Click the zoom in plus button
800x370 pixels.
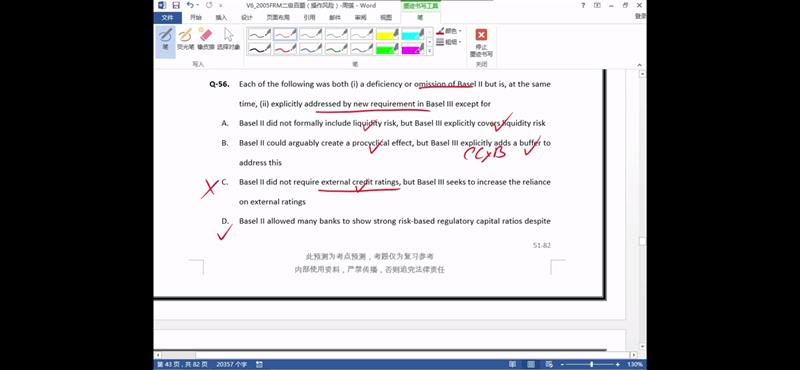click(617, 364)
